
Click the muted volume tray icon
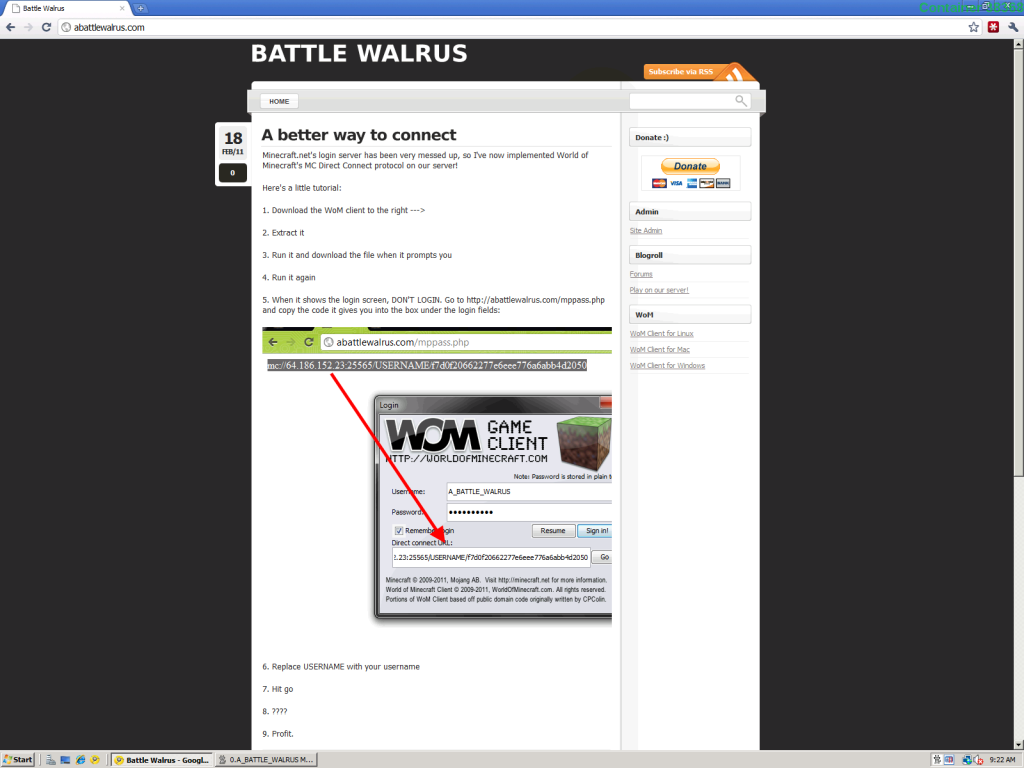click(978, 760)
